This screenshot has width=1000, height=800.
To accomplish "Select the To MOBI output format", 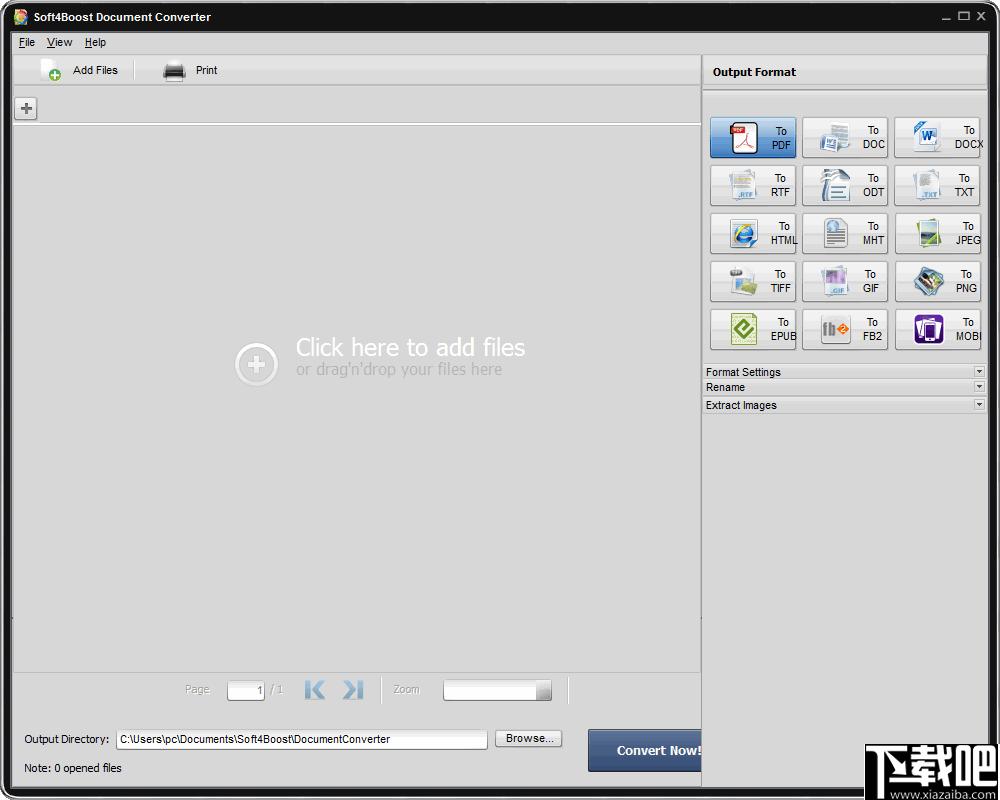I will [x=937, y=329].
